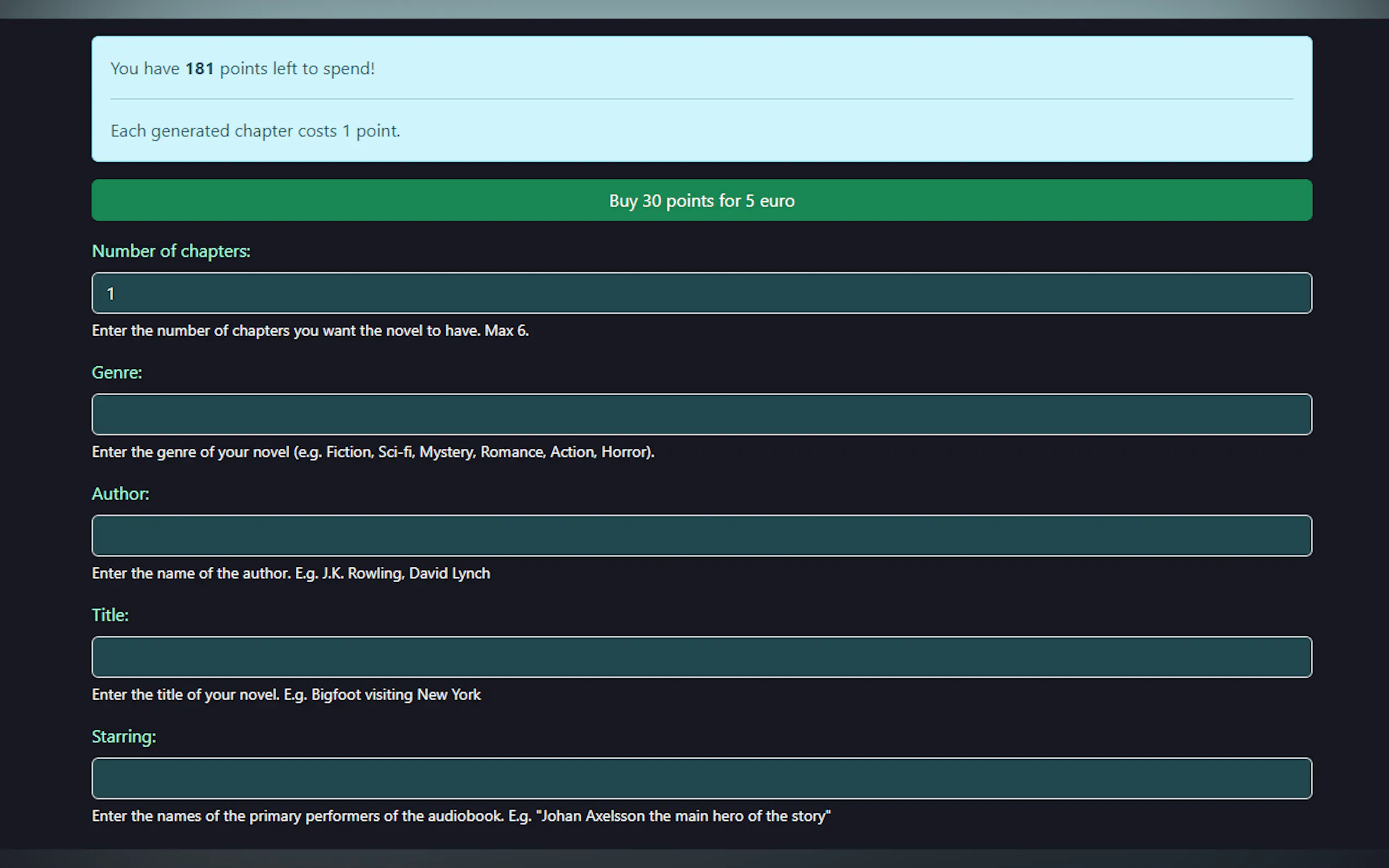Click the Johan Axelsson performers hint text
Viewport: 1389px width, 868px height.
(460, 816)
